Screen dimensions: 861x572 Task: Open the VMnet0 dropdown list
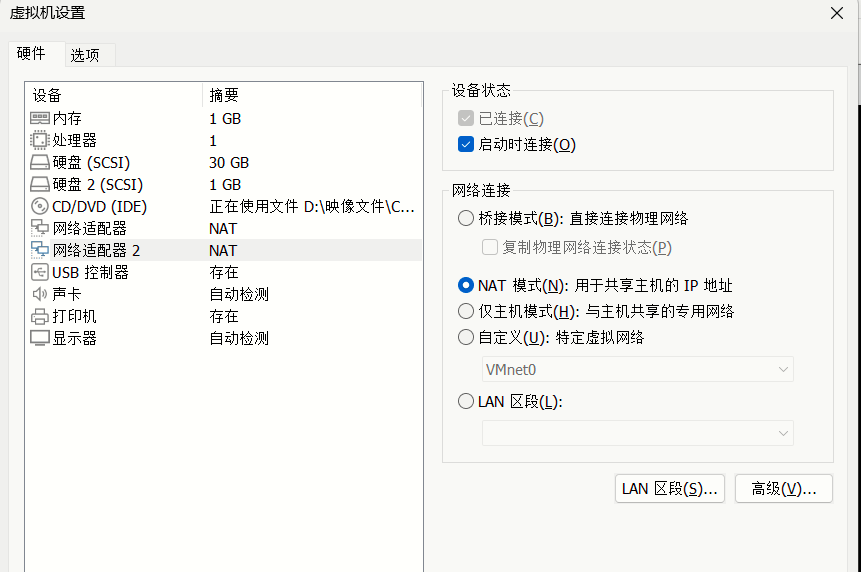tap(638, 369)
